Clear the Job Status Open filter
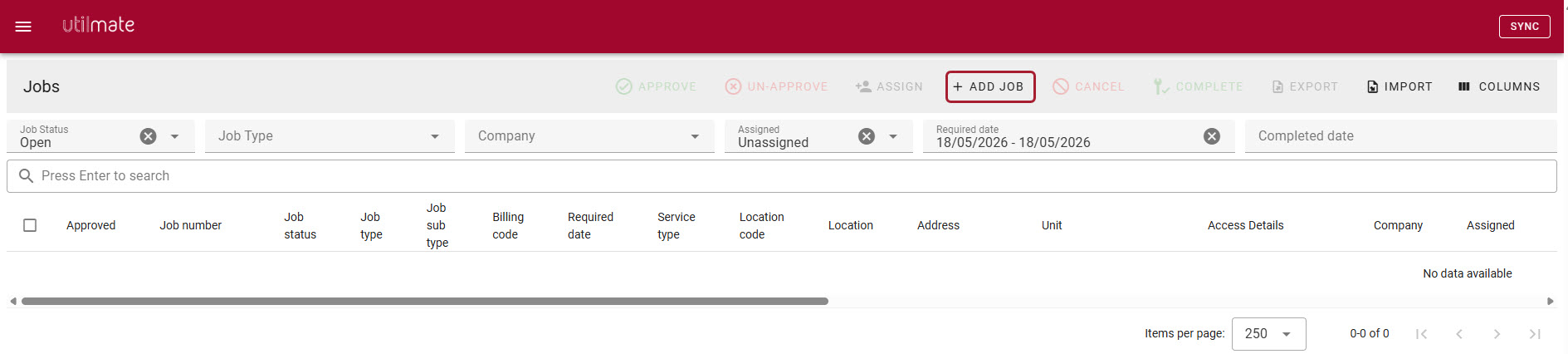Screen dimensions: 1568x354 click(148, 136)
